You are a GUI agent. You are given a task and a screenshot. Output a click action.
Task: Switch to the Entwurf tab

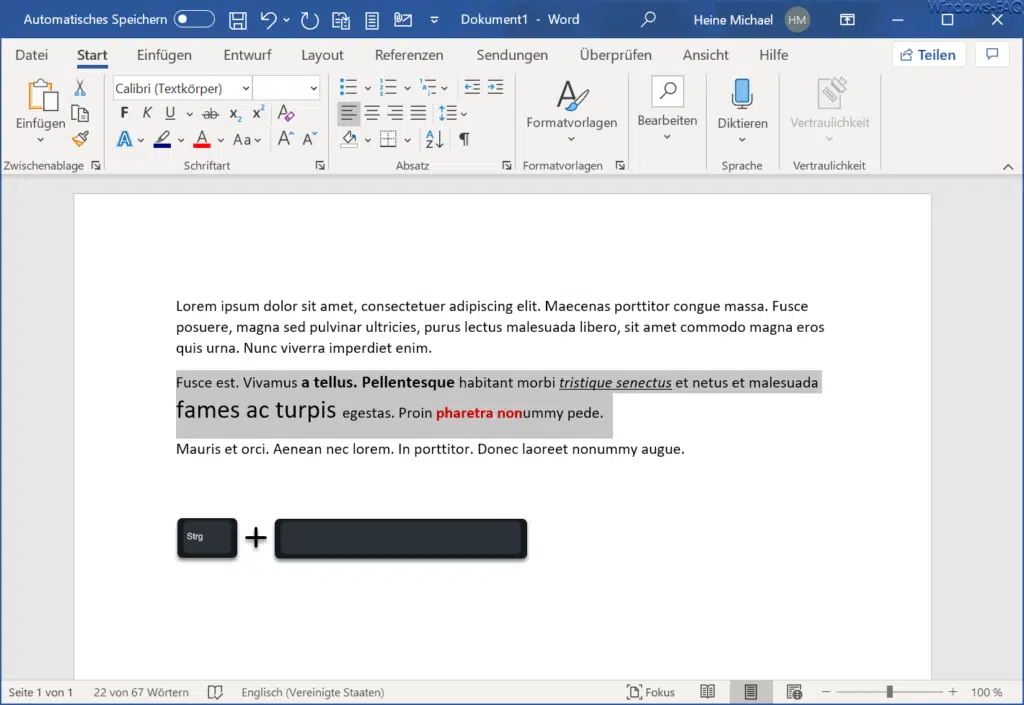tap(247, 55)
